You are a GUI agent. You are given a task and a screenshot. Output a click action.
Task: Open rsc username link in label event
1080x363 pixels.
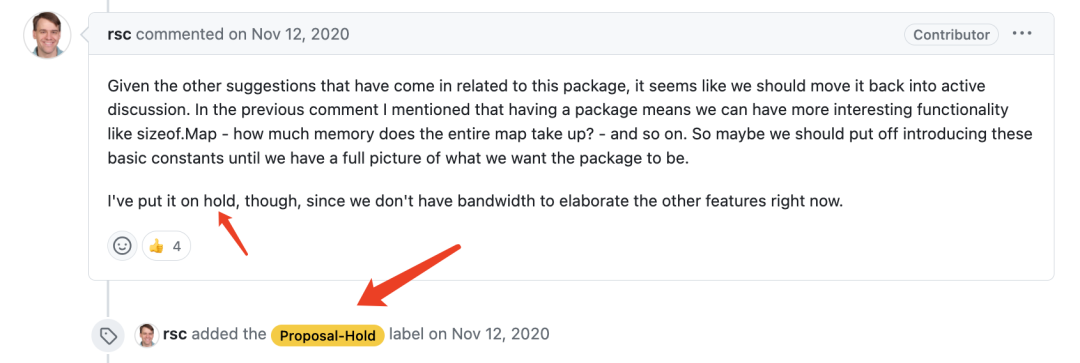point(175,335)
